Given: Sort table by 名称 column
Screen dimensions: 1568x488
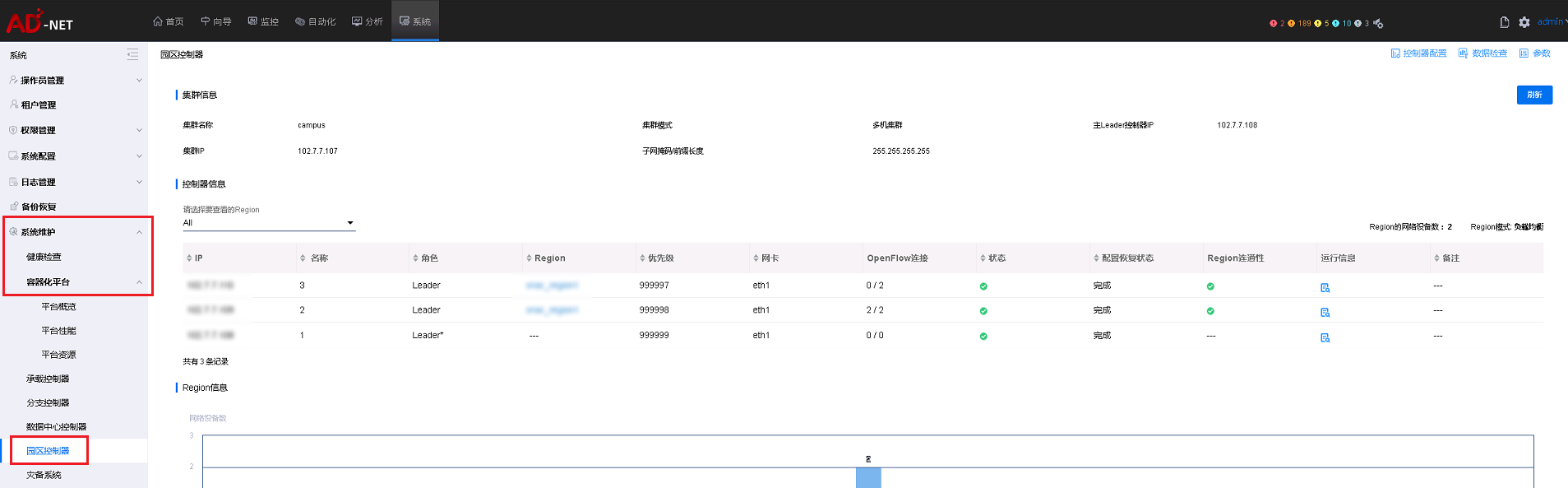Looking at the screenshot, I should [303, 258].
